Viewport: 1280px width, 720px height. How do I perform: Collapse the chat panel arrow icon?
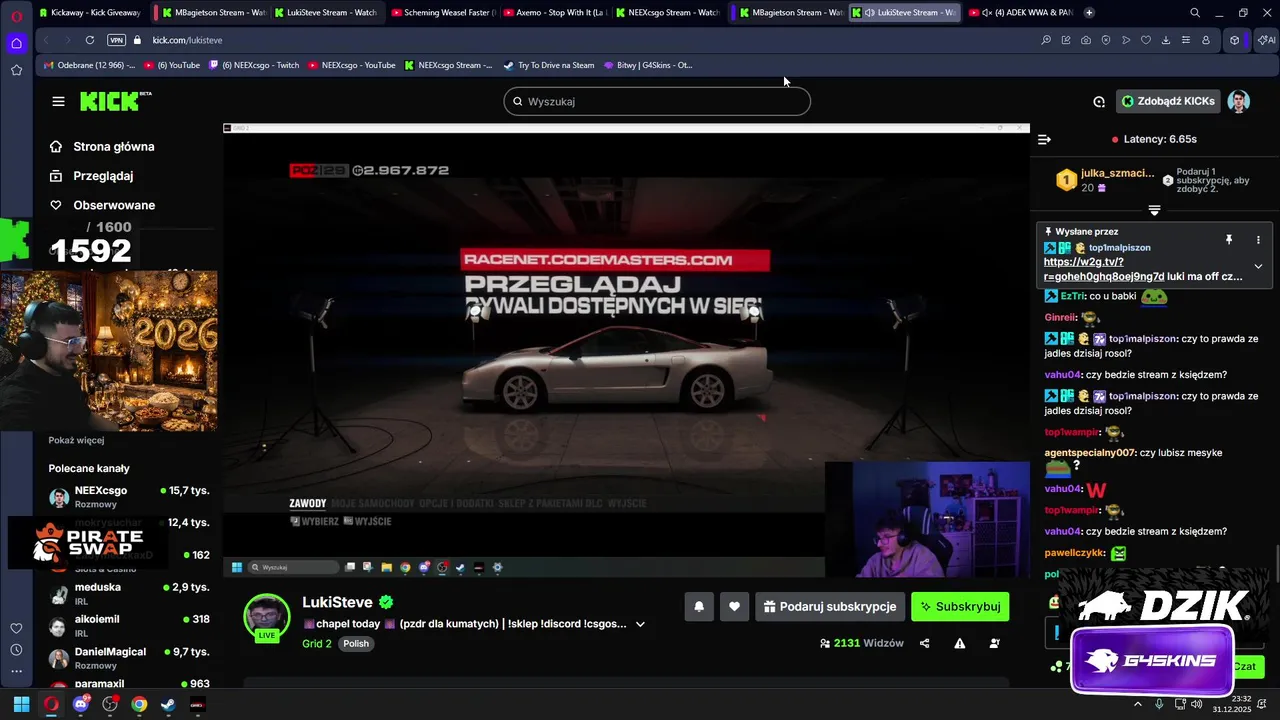[1044, 140]
